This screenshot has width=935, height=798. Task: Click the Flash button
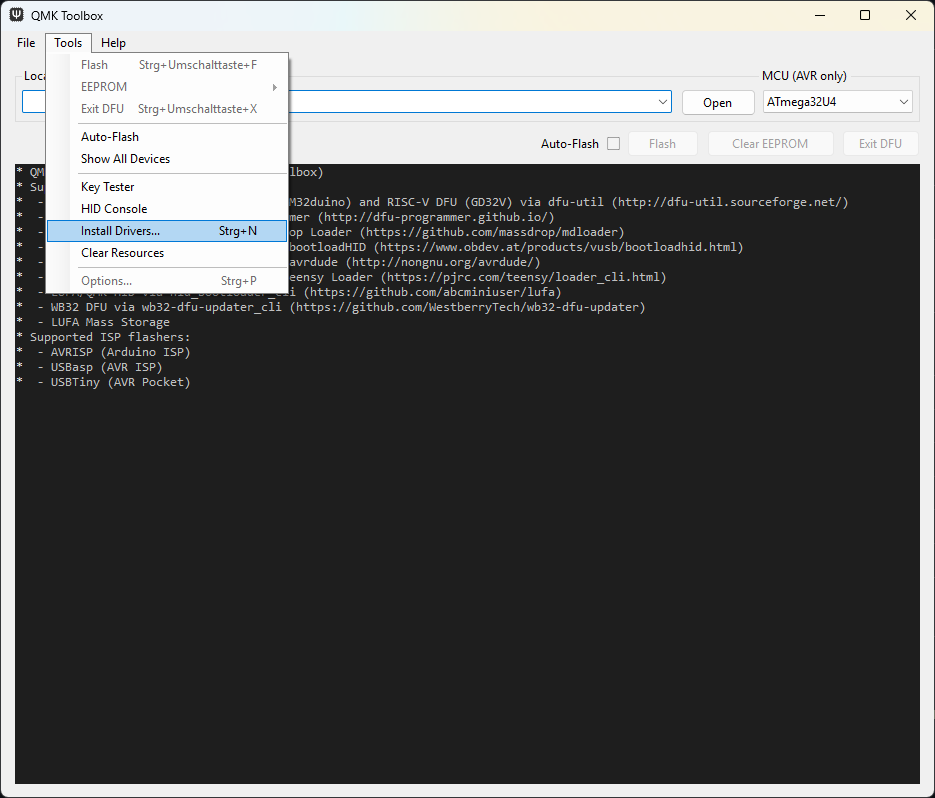tap(662, 144)
